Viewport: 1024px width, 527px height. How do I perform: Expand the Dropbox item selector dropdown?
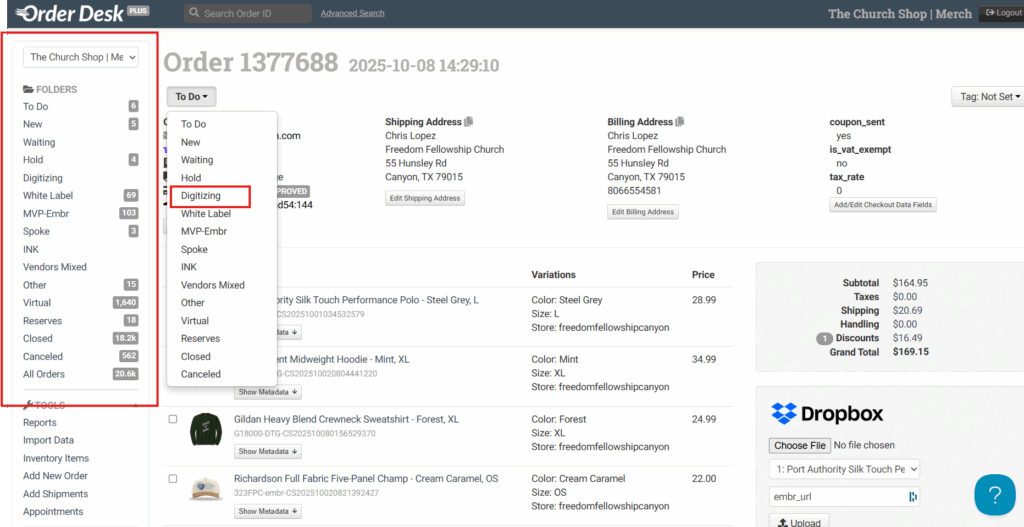844,469
